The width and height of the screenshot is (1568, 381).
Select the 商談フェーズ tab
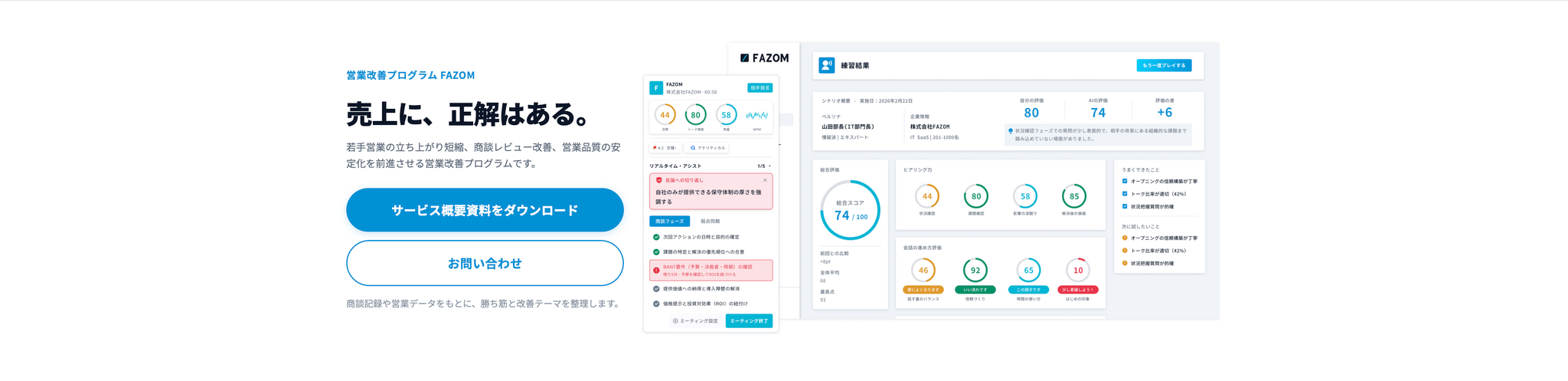point(670,222)
